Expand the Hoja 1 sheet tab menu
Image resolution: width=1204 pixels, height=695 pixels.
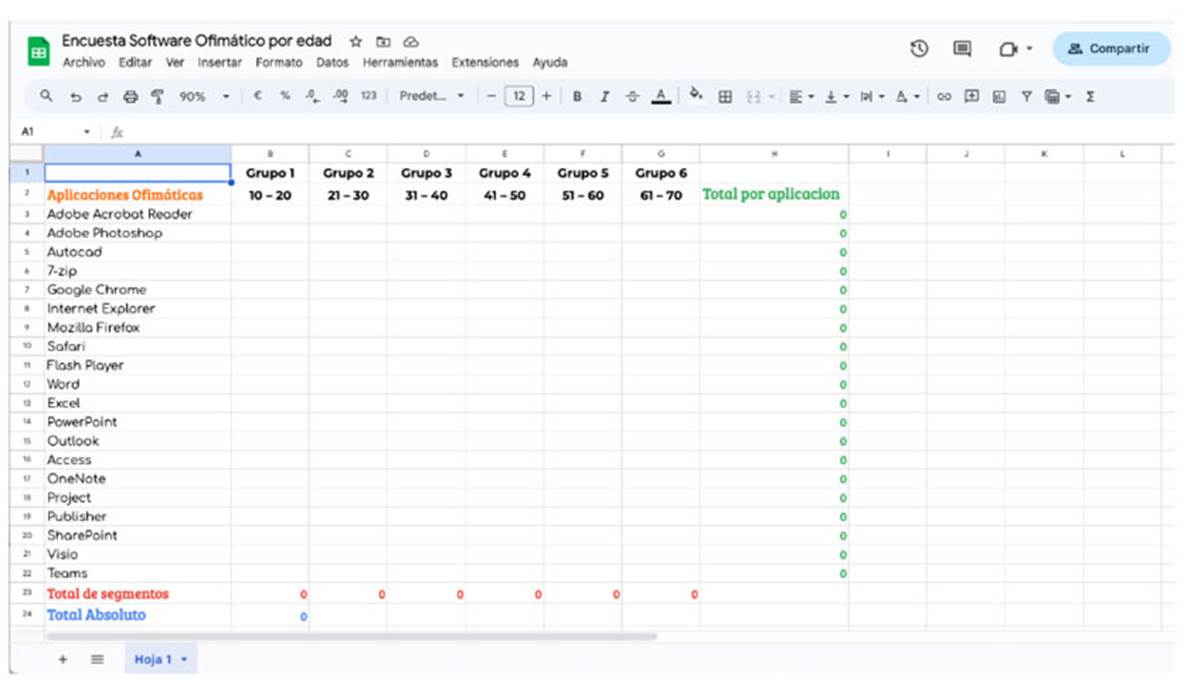tap(184, 660)
